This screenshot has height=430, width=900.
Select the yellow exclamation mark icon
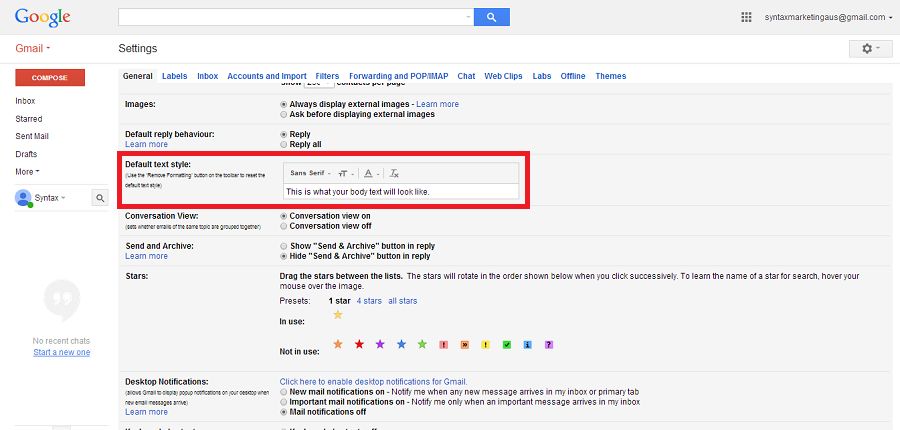pyautogui.click(x=486, y=345)
